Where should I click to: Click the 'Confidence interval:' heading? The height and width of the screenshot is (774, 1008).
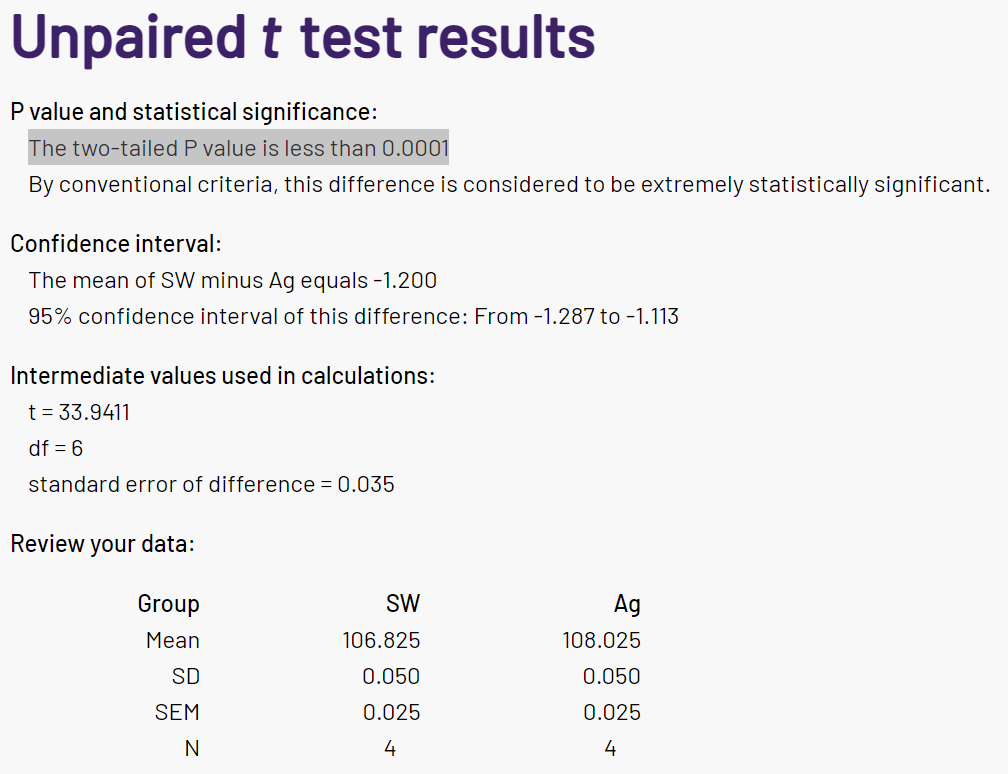click(116, 244)
